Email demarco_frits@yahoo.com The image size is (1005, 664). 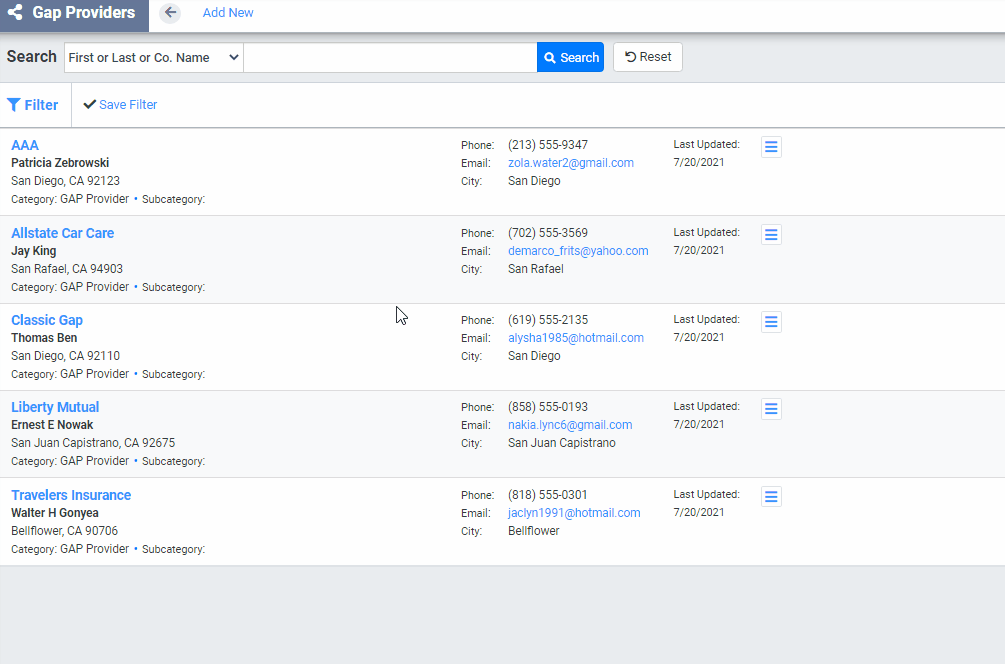578,251
